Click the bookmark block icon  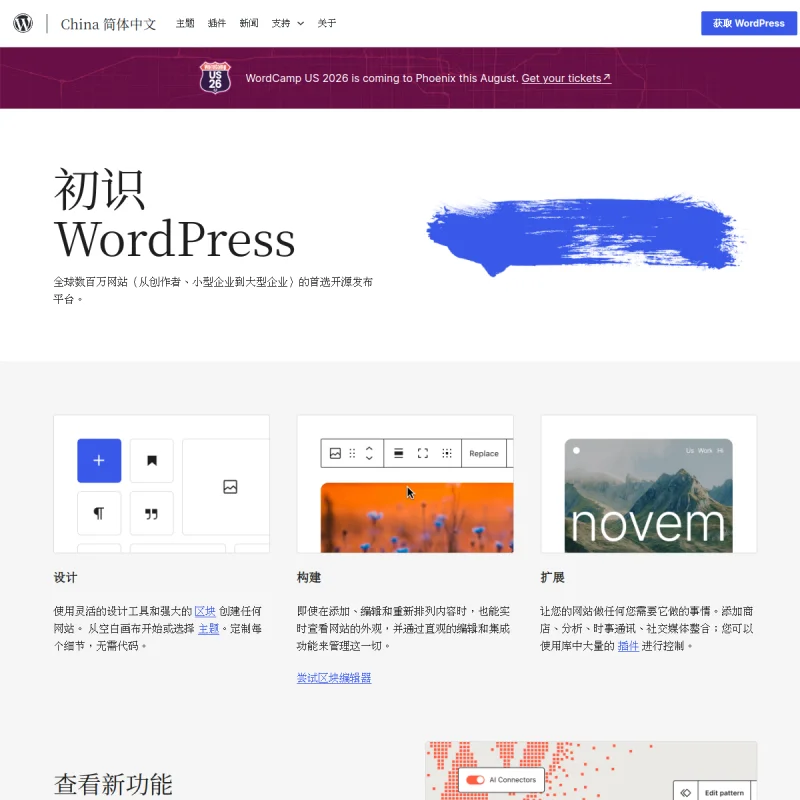[152, 461]
